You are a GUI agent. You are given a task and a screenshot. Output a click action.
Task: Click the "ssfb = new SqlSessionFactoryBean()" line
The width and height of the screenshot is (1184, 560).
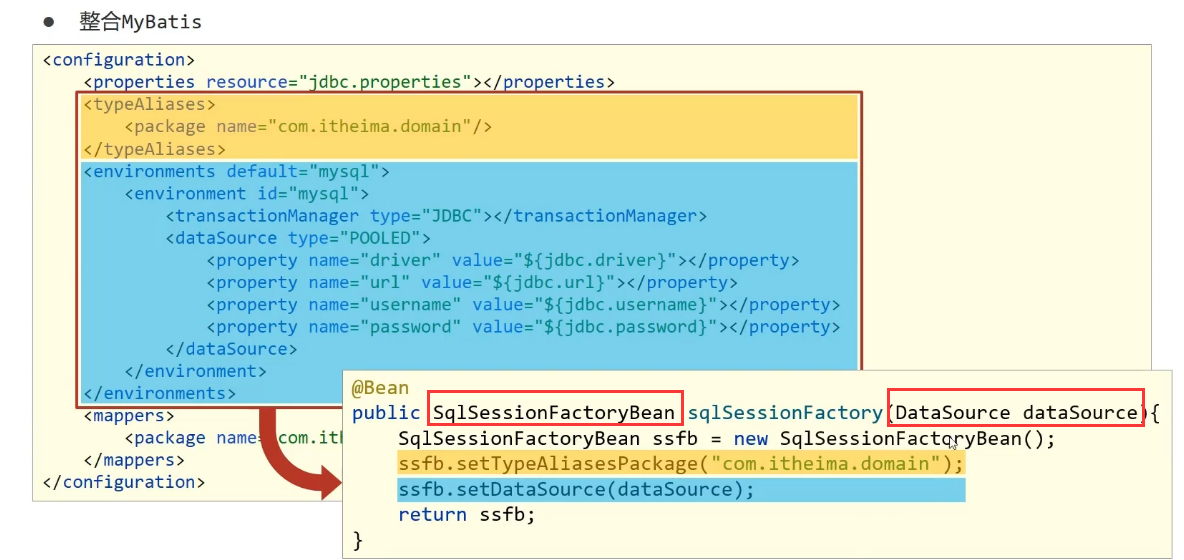[x=726, y=438]
